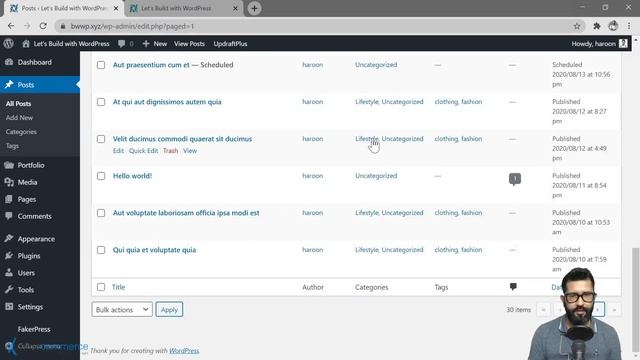Open the Chrome three-dot menu
This screenshot has width=640, height=360.
click(x=629, y=26)
